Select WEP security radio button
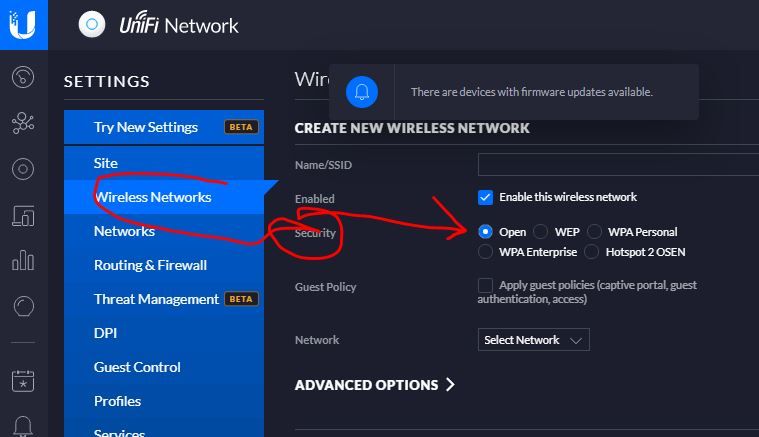Image resolution: width=759 pixels, height=437 pixels. click(541, 232)
